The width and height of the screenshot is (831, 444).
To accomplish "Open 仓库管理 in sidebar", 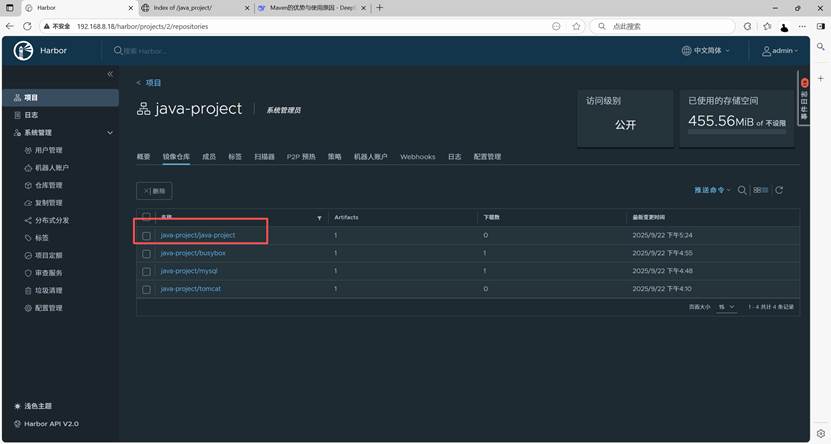I will [48, 185].
